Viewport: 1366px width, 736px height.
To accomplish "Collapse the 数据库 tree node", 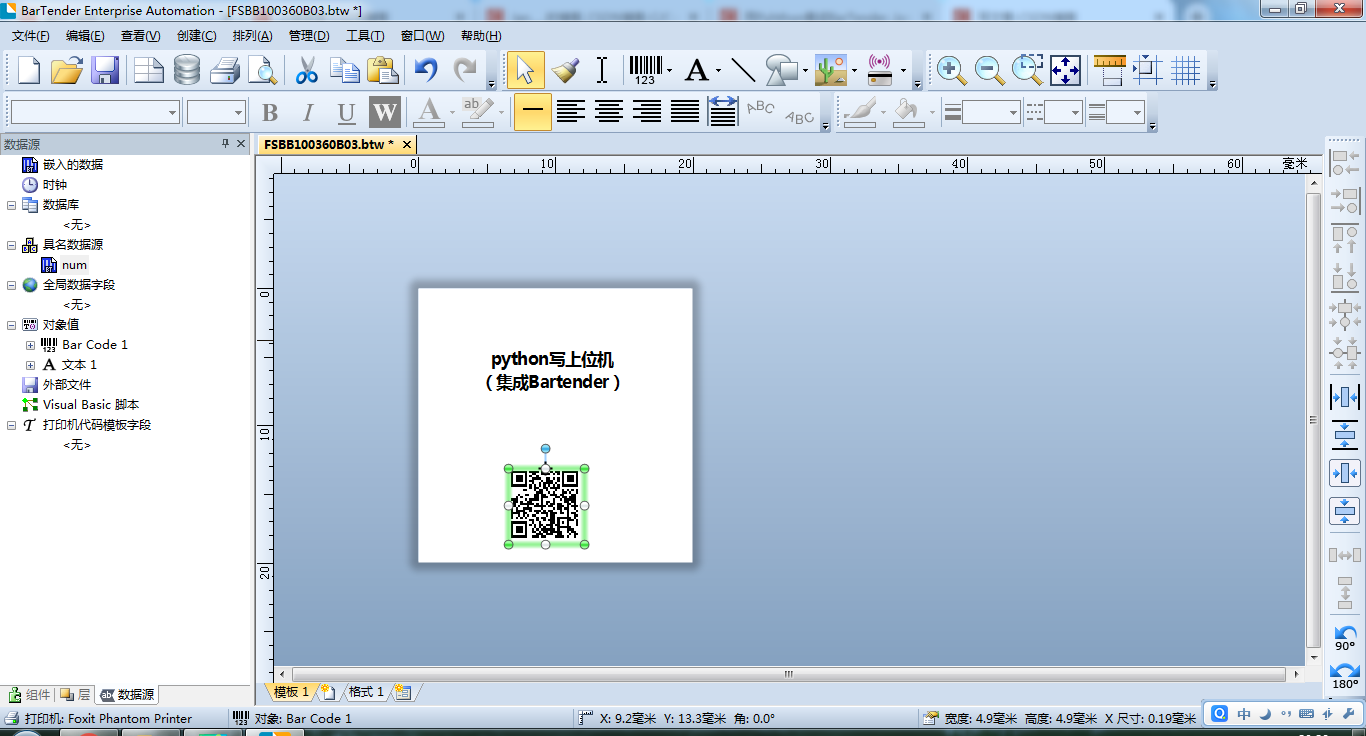I will click(12, 205).
